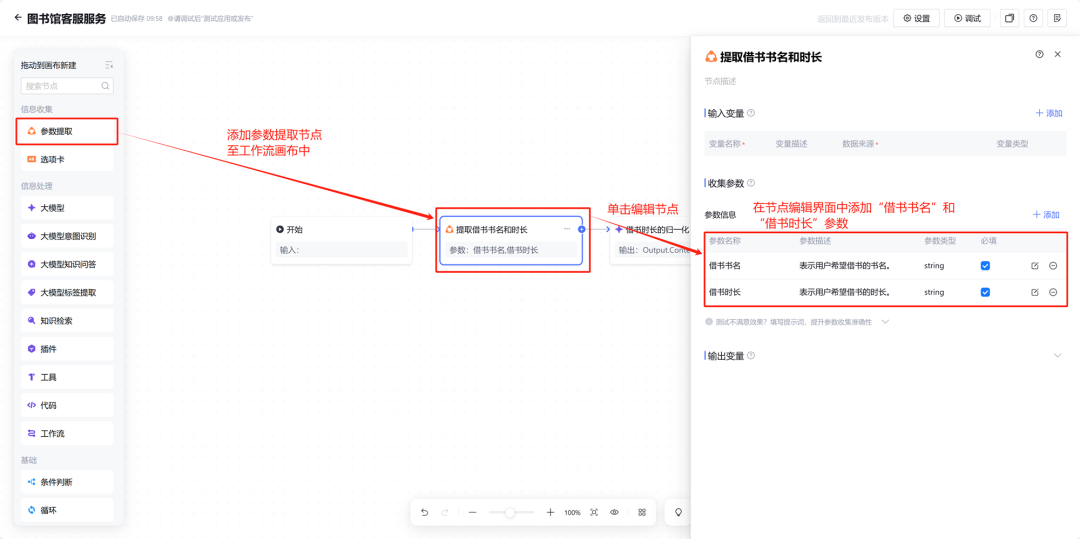
Task: Toggle 必填 checkbox for 借书书名
Action: (985, 266)
